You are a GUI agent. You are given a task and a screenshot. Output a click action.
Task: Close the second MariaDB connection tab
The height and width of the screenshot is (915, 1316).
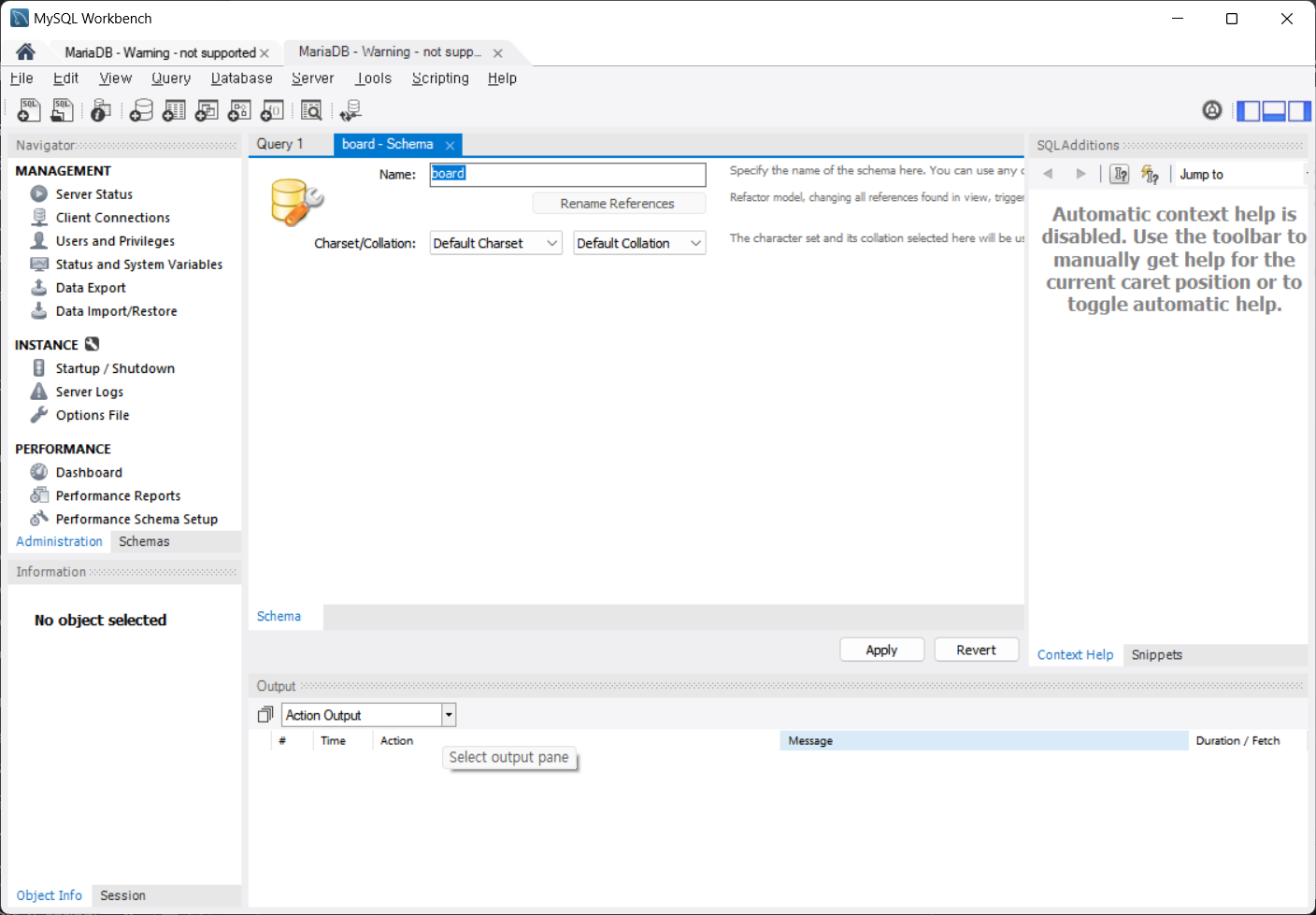498,53
